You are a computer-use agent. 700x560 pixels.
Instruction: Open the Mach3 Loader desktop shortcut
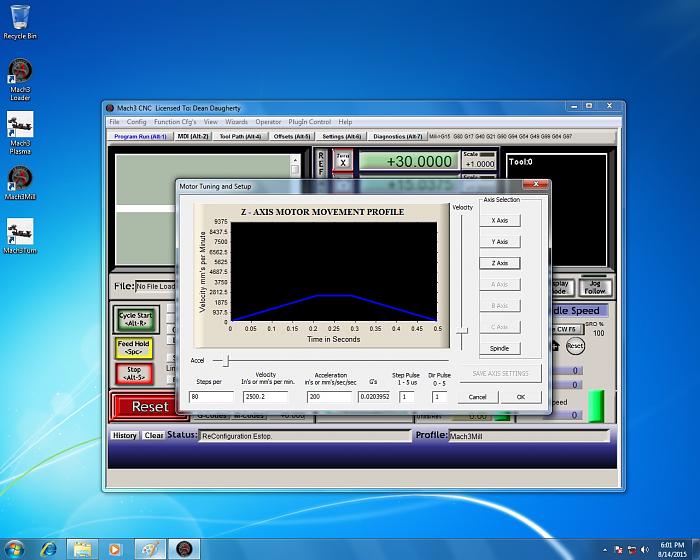click(20, 79)
